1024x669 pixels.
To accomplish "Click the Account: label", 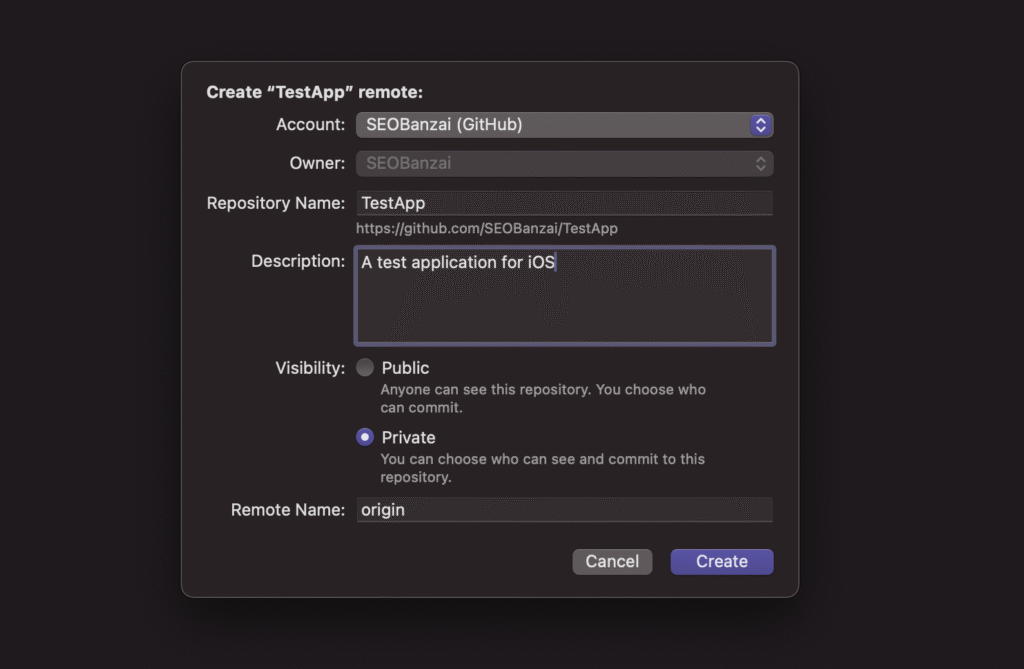I will pos(310,125).
